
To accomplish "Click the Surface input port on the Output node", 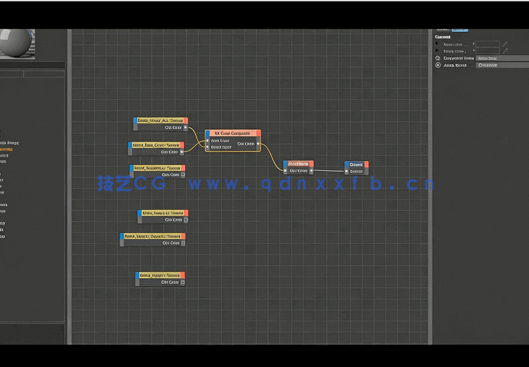I will pos(346,171).
